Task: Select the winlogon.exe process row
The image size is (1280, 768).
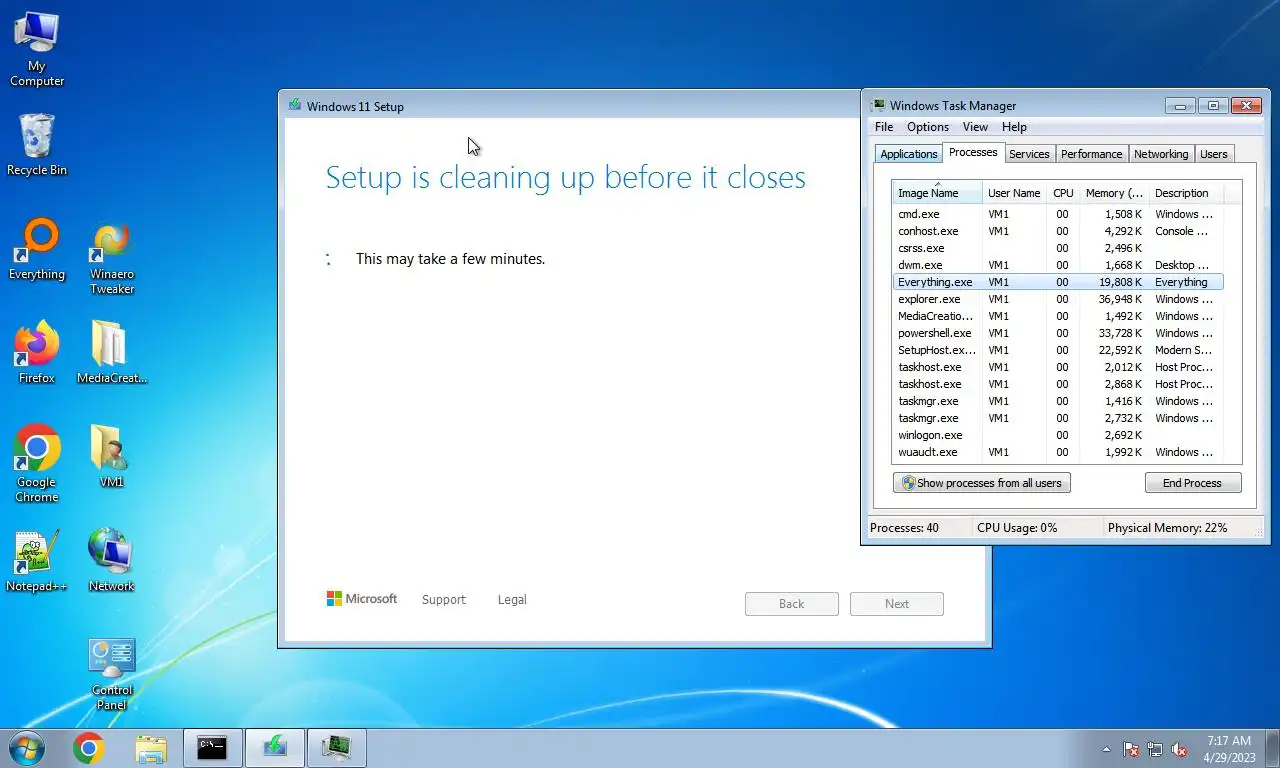Action: pos(1058,435)
